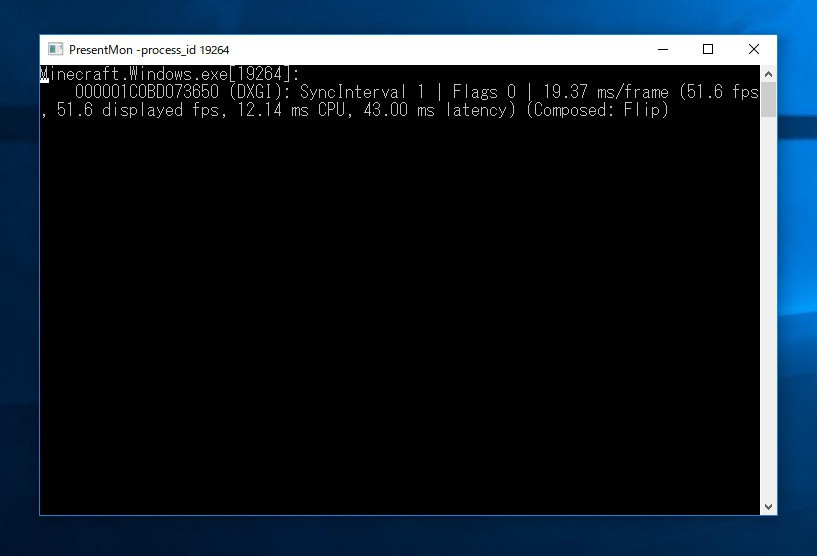Click the vertical scrollbar thumb

768,100
